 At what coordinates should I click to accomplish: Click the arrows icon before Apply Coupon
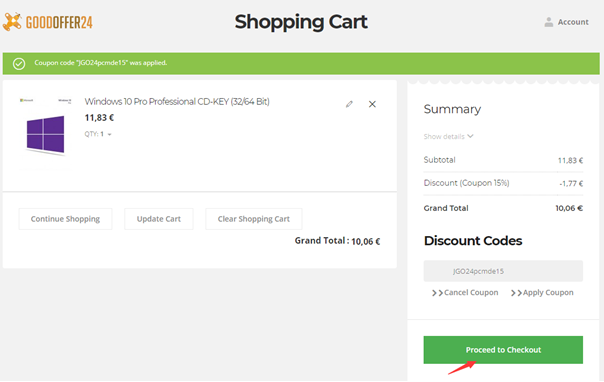point(516,293)
